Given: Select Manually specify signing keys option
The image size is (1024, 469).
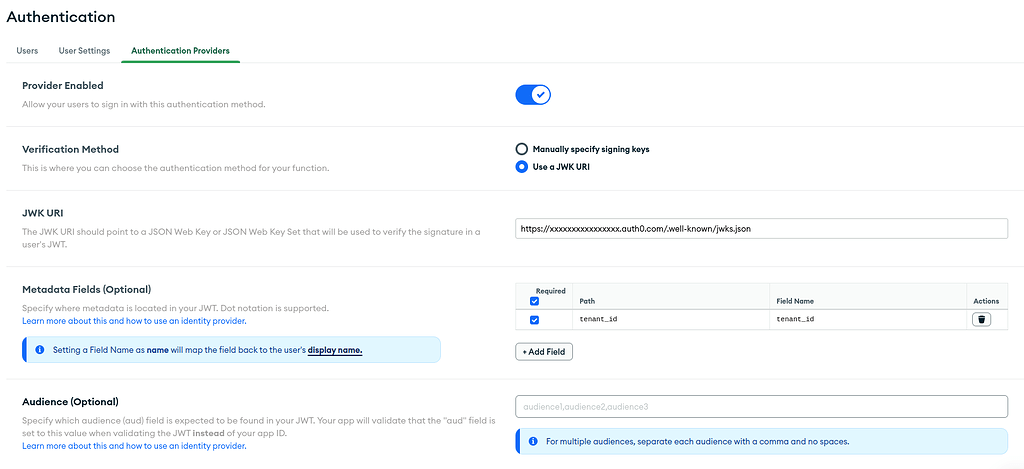Looking at the screenshot, I should tap(521, 149).
